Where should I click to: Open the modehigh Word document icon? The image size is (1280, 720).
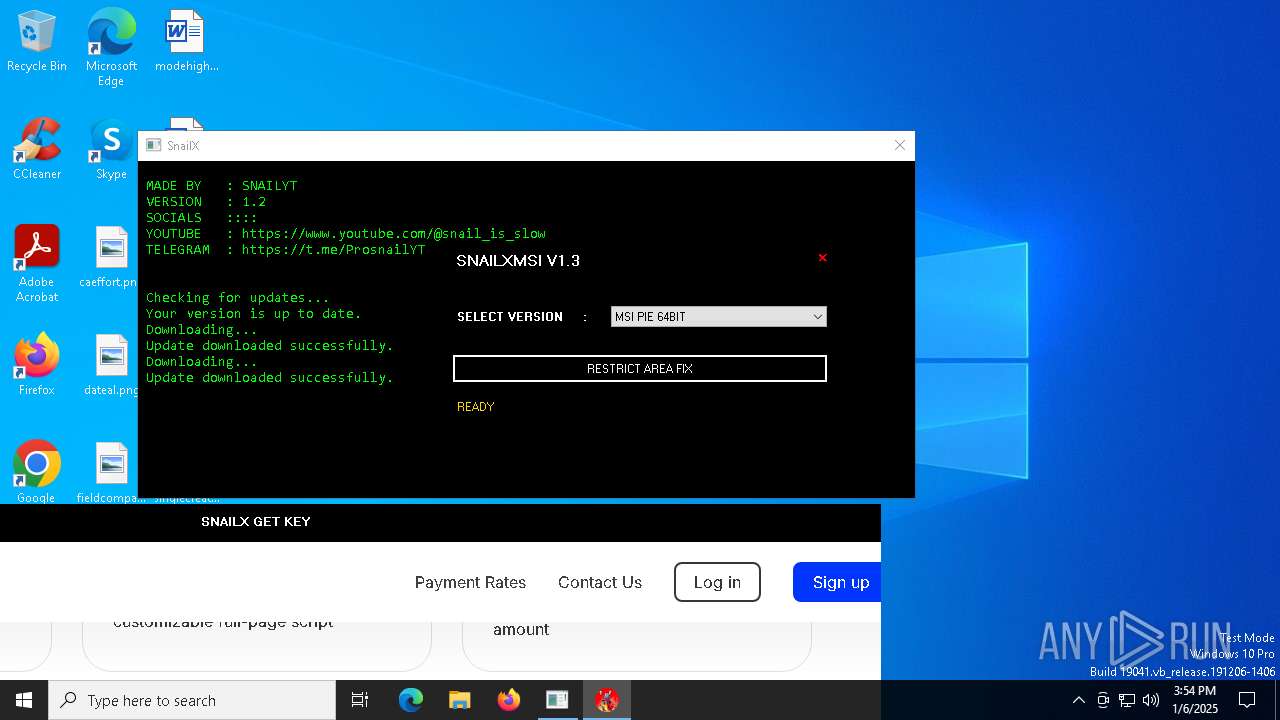click(x=186, y=42)
